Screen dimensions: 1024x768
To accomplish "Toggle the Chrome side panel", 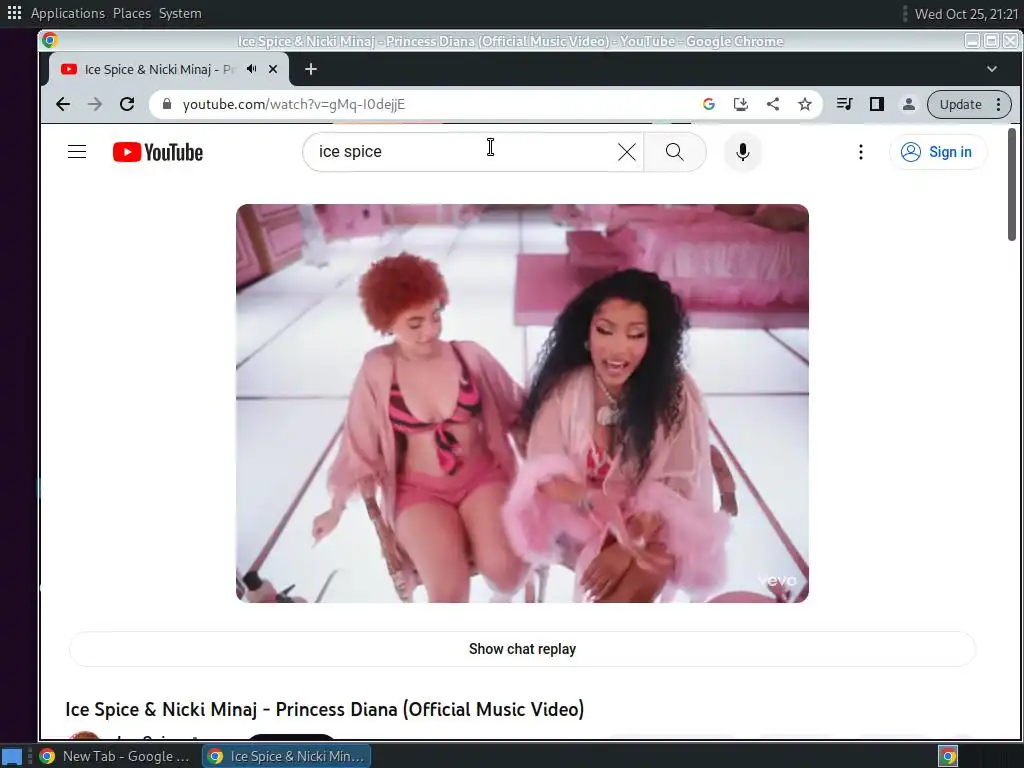I will pos(876,104).
